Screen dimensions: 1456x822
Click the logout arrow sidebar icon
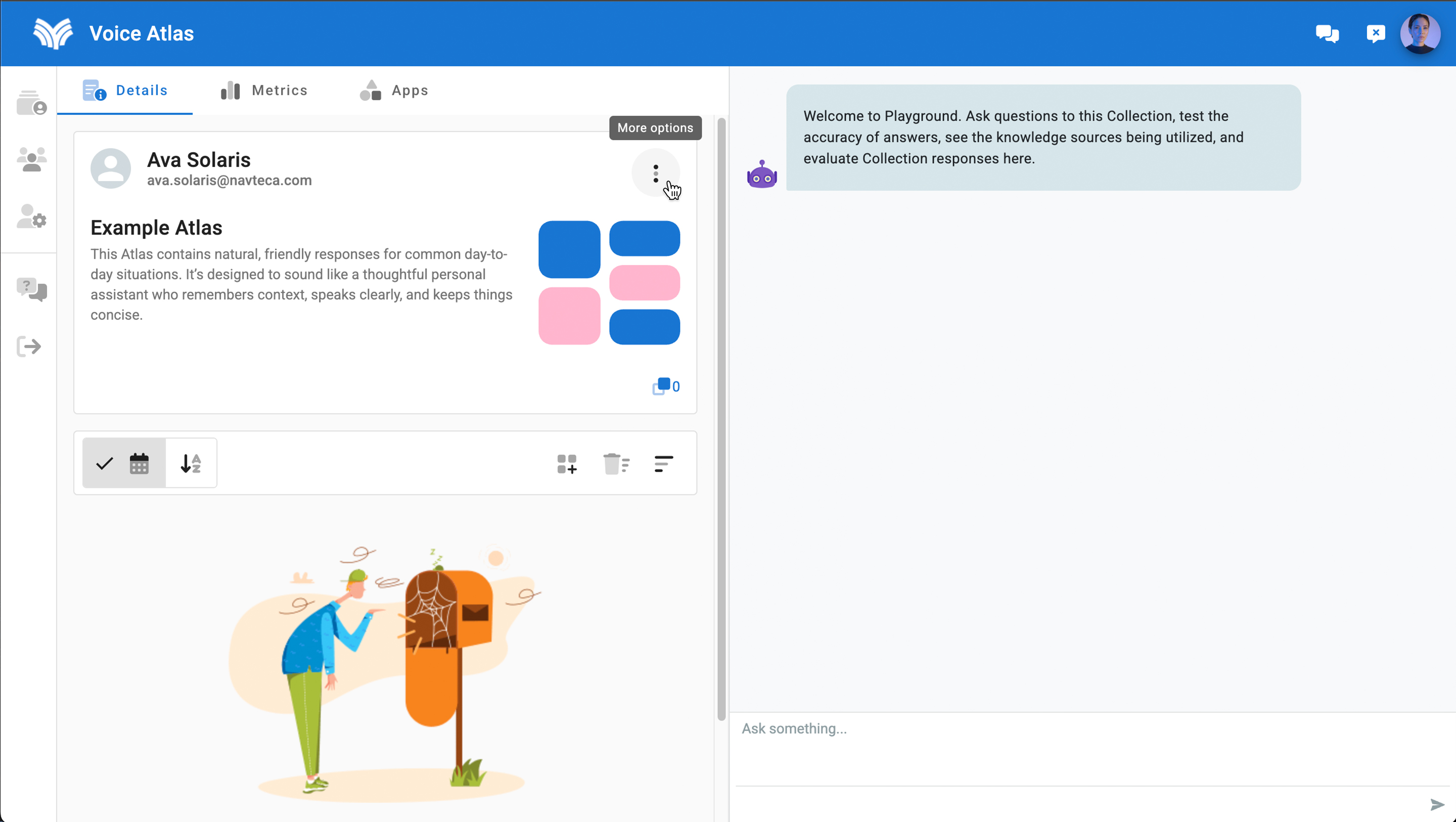click(29, 347)
